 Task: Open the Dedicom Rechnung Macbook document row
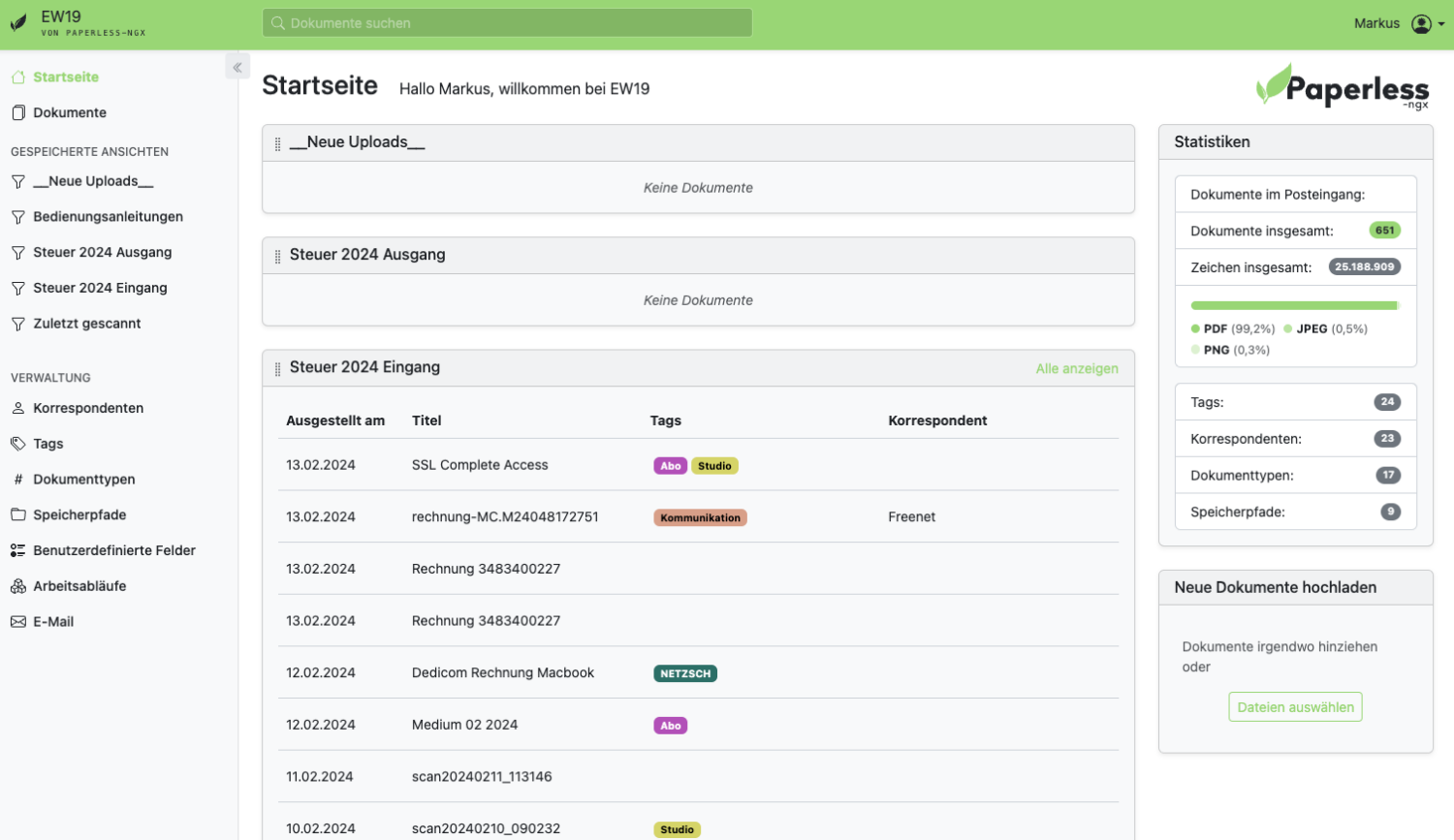[x=502, y=672]
